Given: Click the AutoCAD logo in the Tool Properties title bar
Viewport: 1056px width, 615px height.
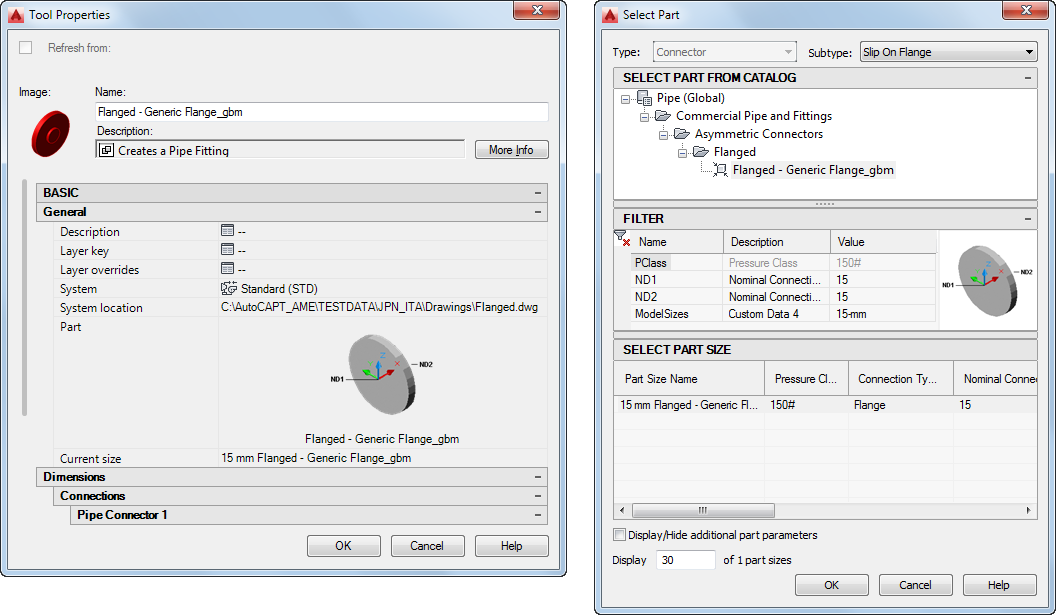Looking at the screenshot, I should point(16,14).
